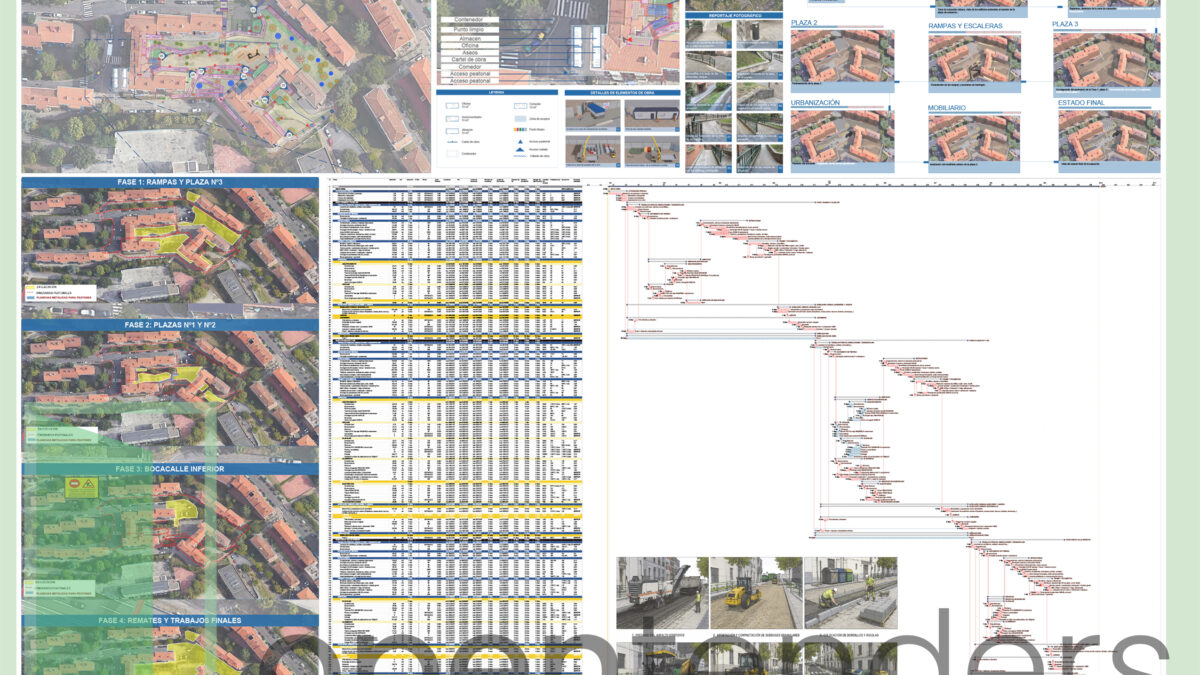The height and width of the screenshot is (675, 1200).
Task: Open the Fase 2 aerial phase image
Action: [170, 390]
